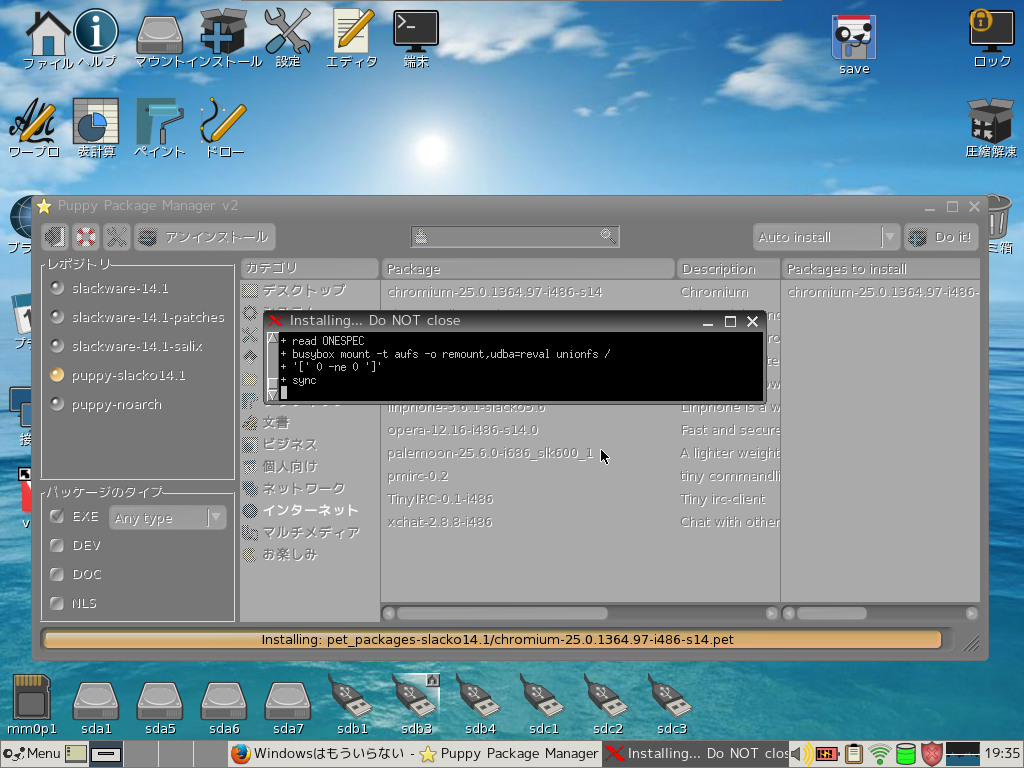Image resolution: width=1024 pixels, height=768 pixels.
Task: Click the wifi network tray icon
Action: [x=880, y=754]
